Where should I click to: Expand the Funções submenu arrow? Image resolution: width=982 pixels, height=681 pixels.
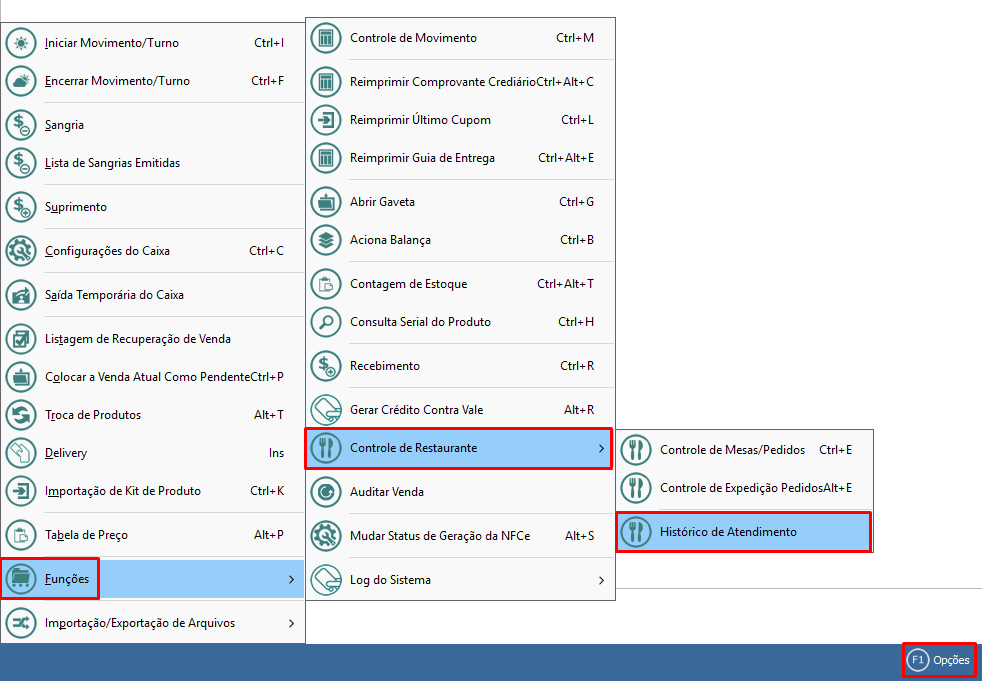291,579
